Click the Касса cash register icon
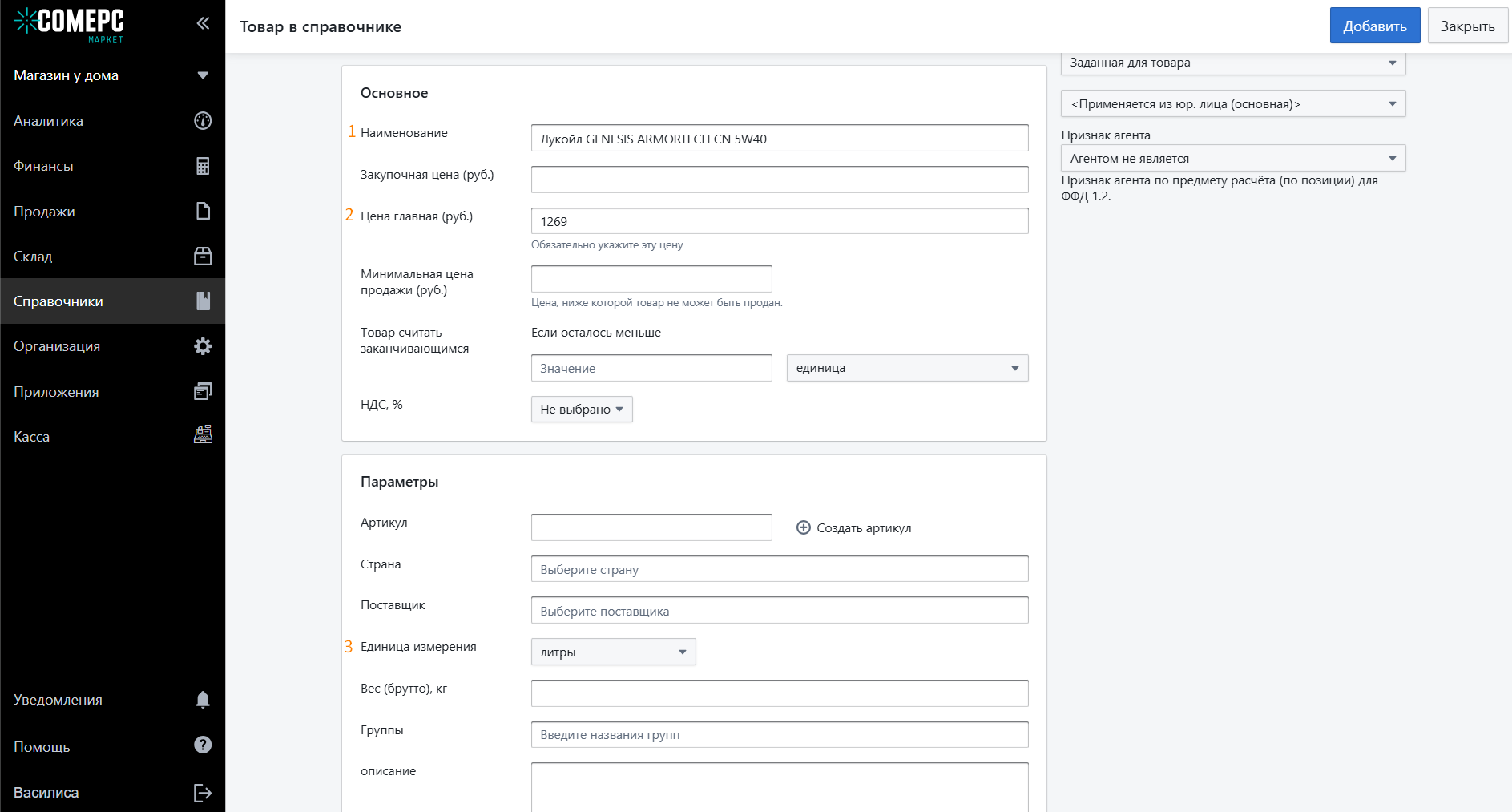 pos(203,434)
